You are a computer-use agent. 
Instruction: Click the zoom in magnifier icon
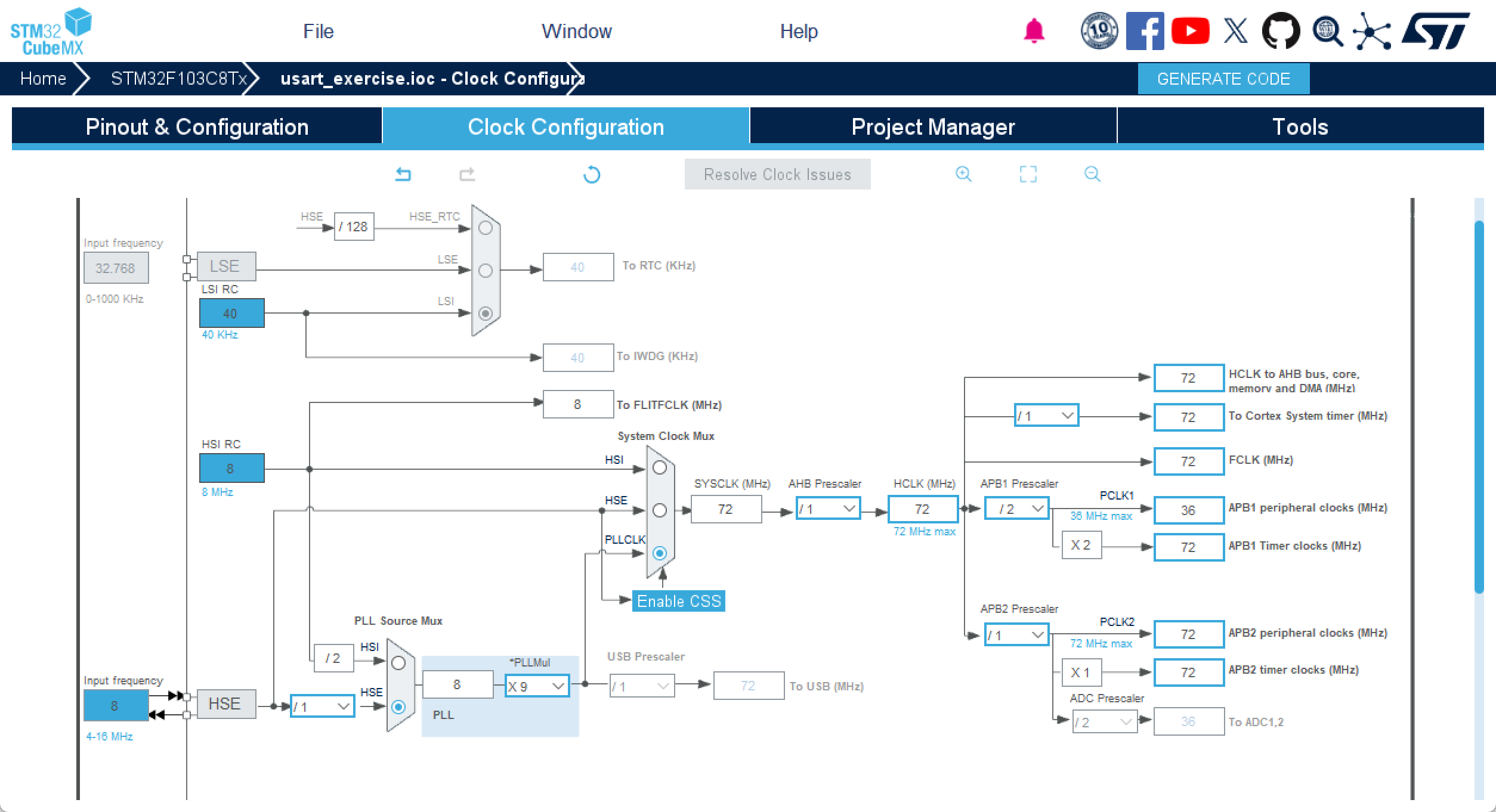pos(963,174)
